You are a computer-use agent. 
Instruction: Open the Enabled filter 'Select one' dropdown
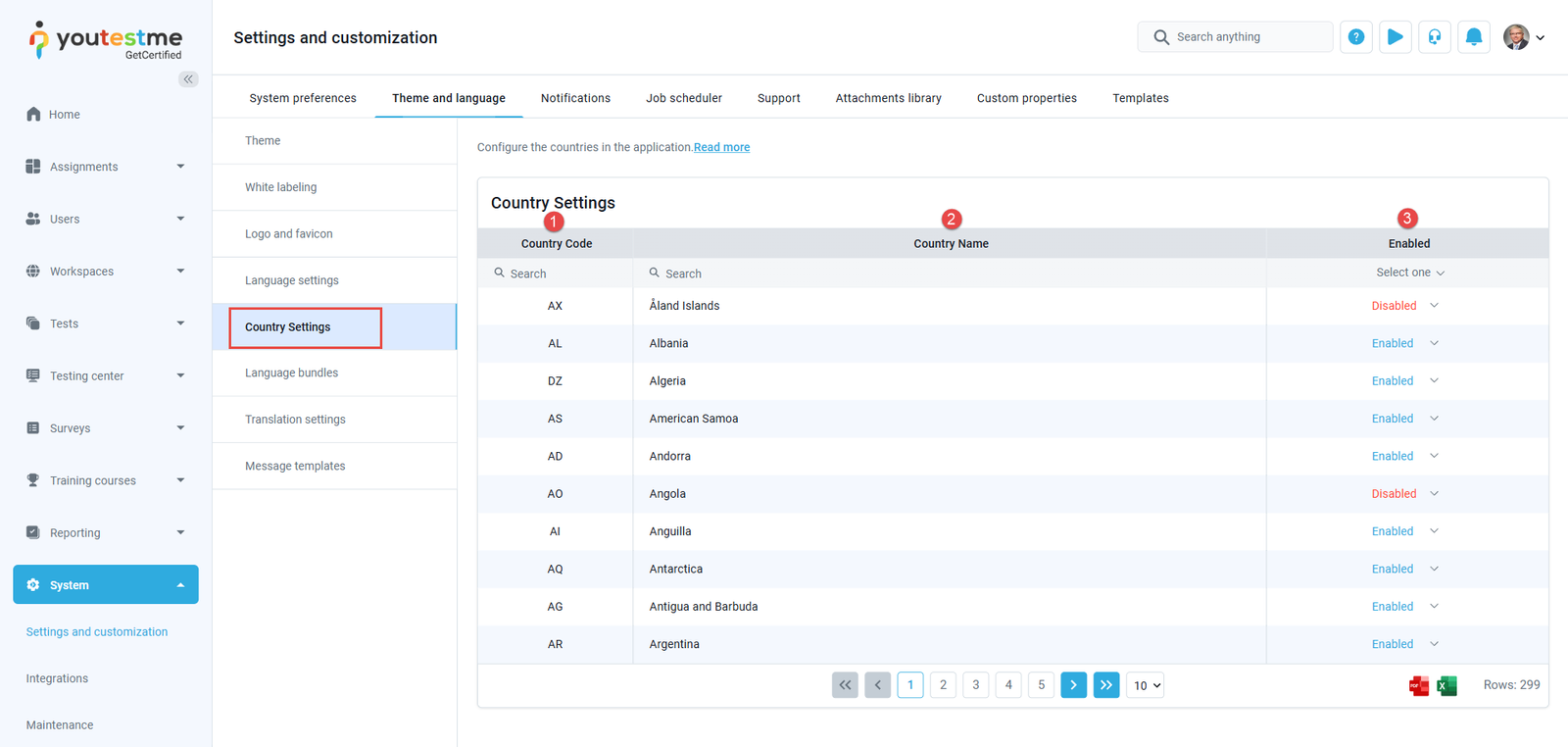point(1409,273)
